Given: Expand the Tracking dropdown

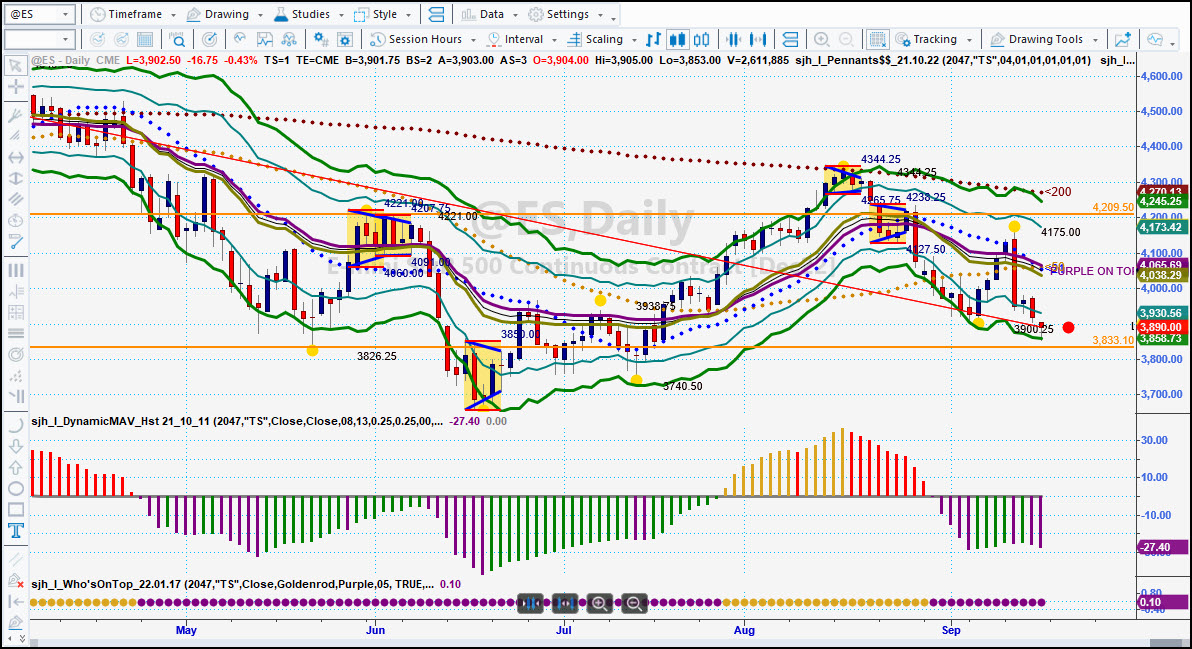Looking at the screenshot, I should pos(969,40).
